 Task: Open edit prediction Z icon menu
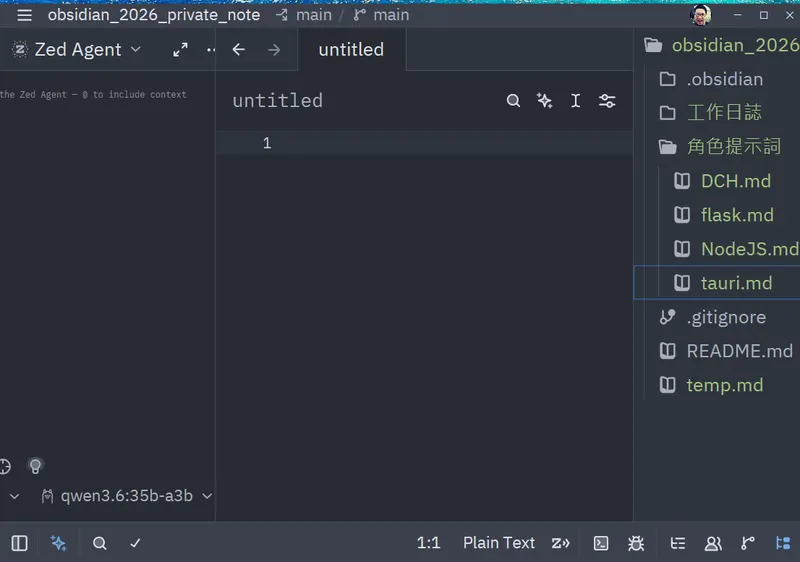[x=560, y=543]
